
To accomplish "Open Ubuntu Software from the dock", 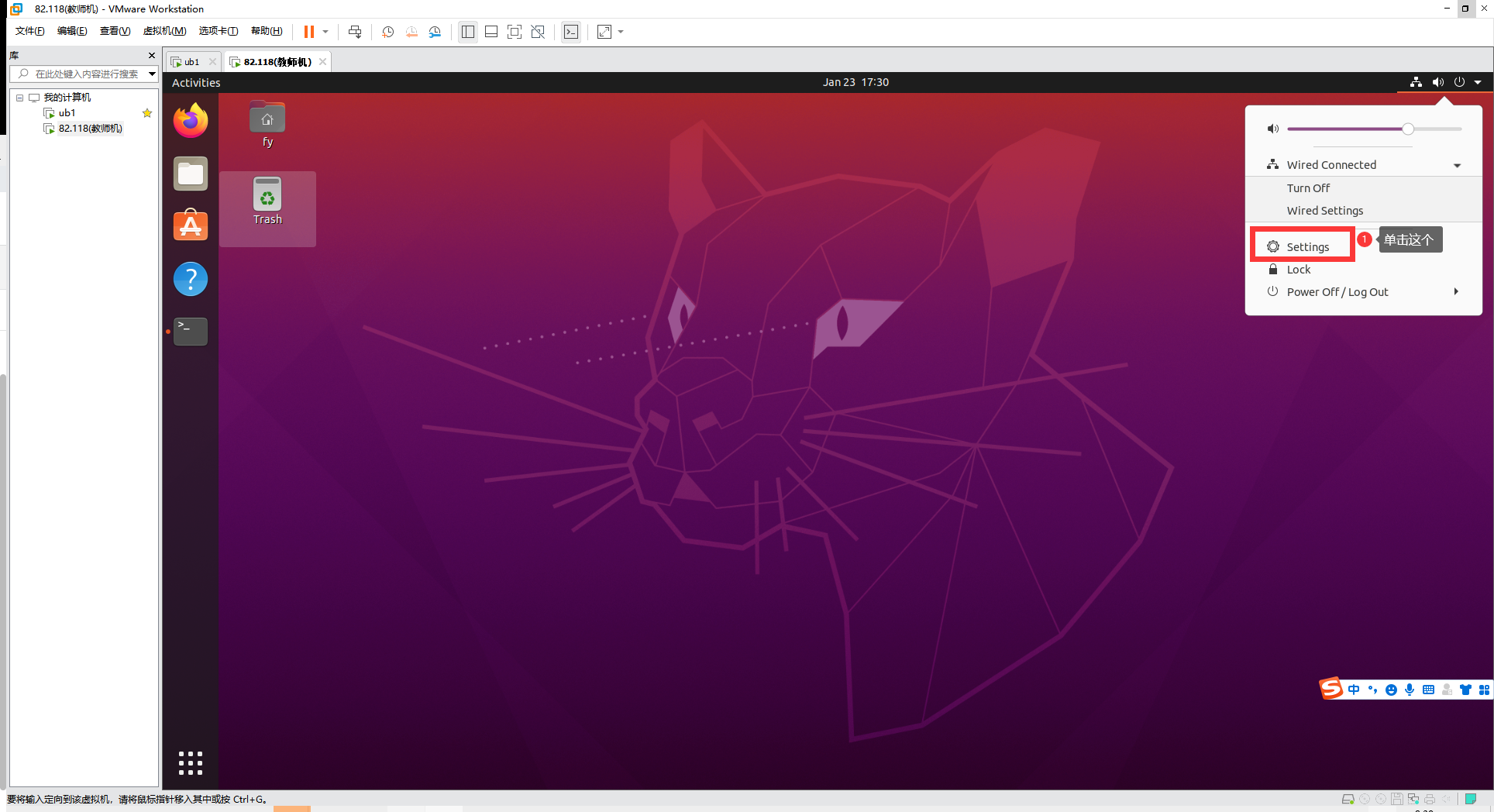I will [x=191, y=225].
